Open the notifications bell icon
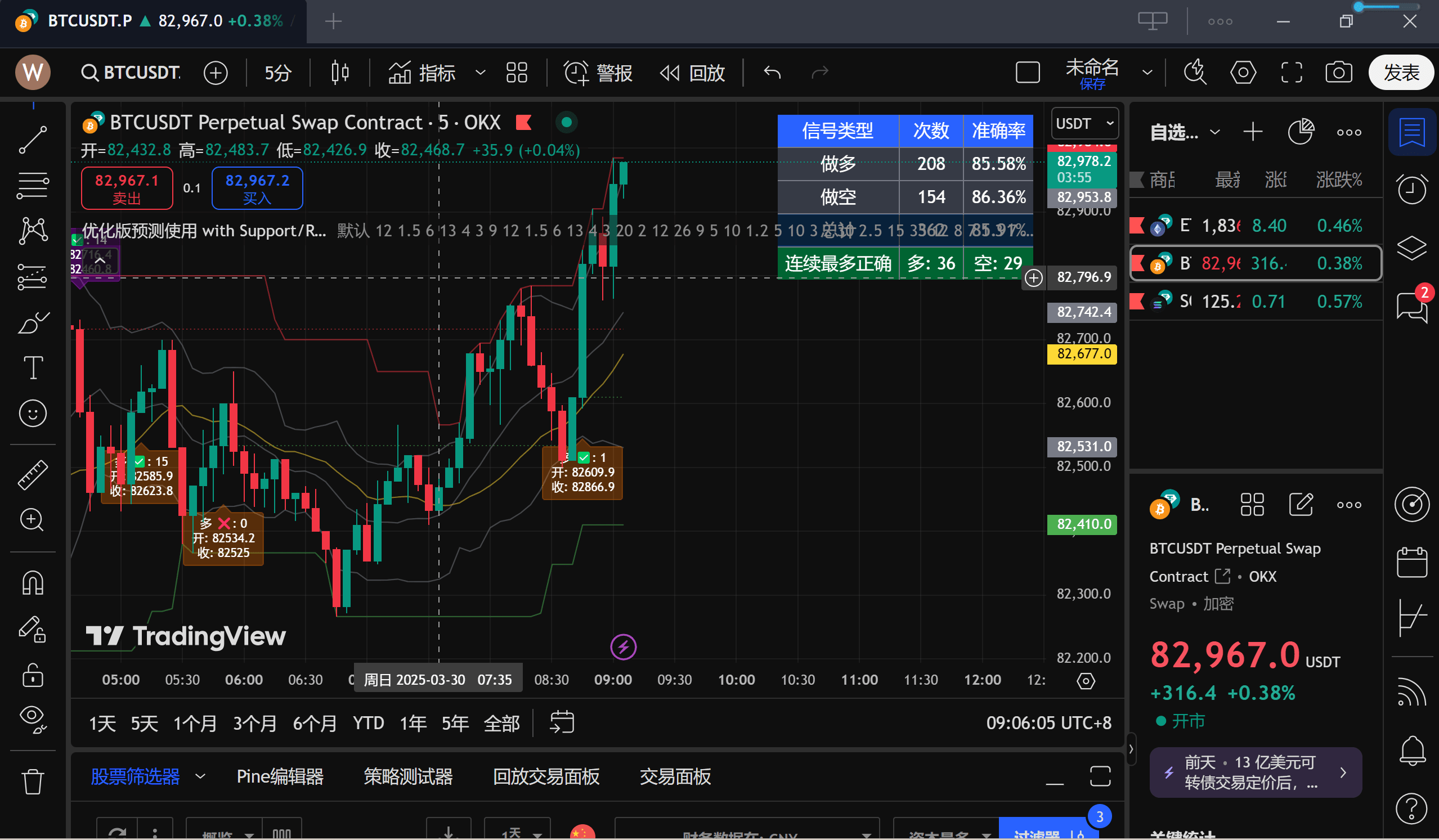 (x=1411, y=751)
